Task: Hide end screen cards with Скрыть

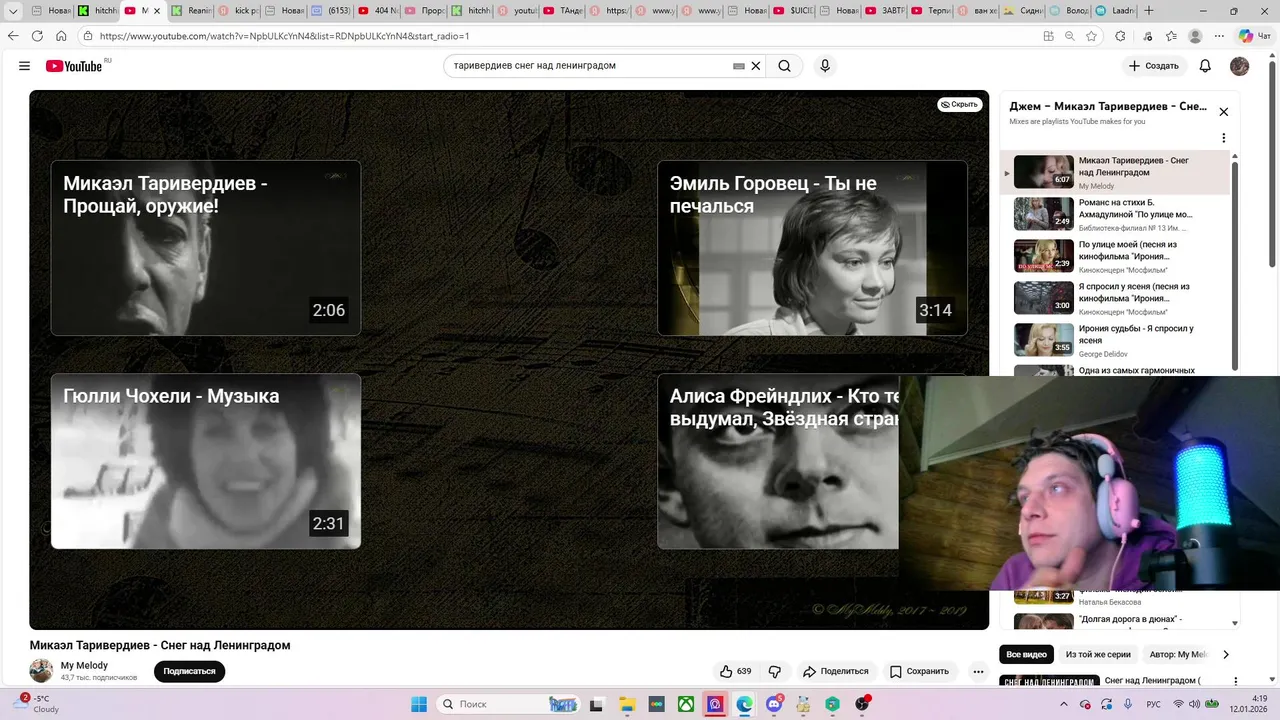Action: 960,104
